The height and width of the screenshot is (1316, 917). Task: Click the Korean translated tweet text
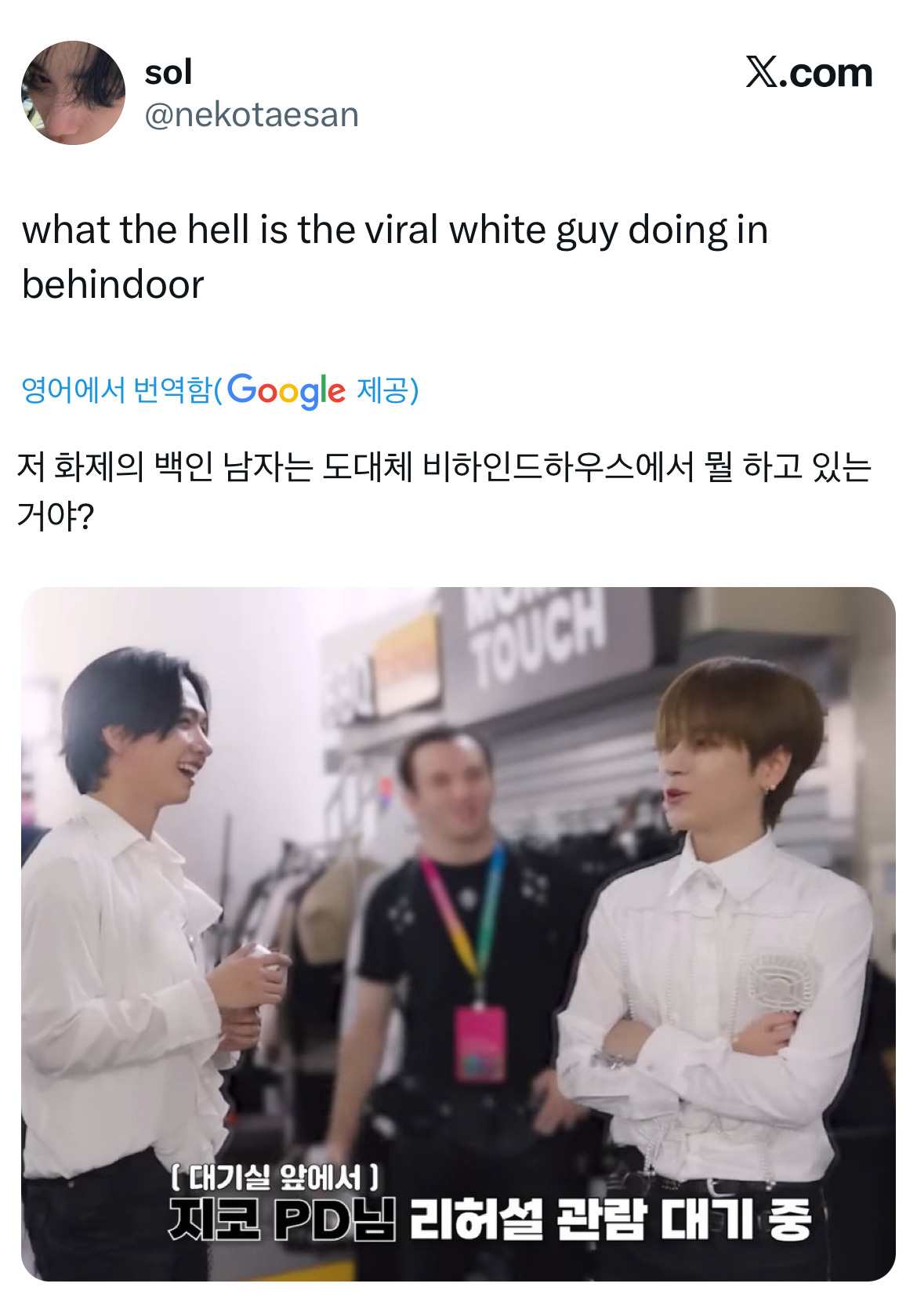(444, 491)
